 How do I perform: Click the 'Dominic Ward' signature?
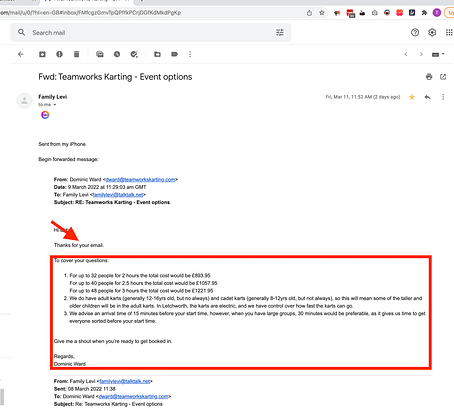(x=70, y=364)
